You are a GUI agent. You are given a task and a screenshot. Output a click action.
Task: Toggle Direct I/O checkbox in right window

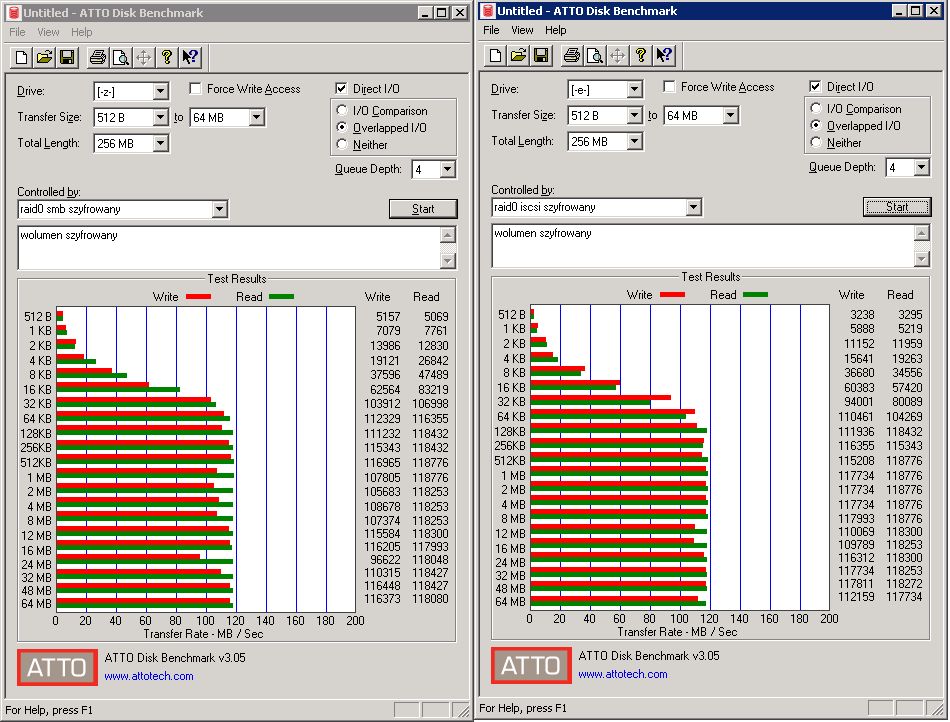click(x=815, y=87)
